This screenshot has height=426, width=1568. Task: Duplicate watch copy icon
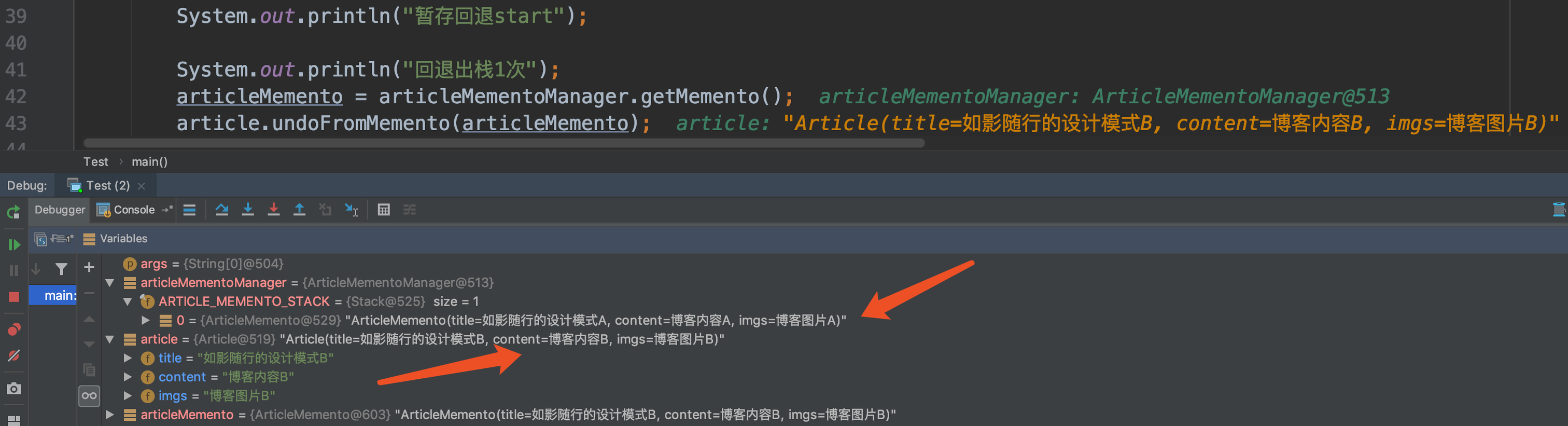89,370
